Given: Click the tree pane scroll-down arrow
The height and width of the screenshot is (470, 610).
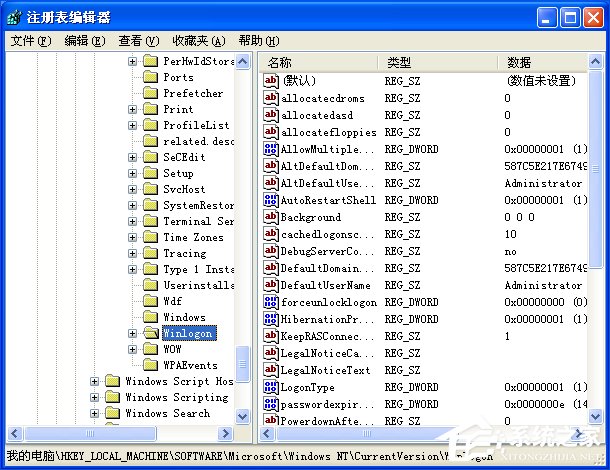Looking at the screenshot, I should [243, 416].
